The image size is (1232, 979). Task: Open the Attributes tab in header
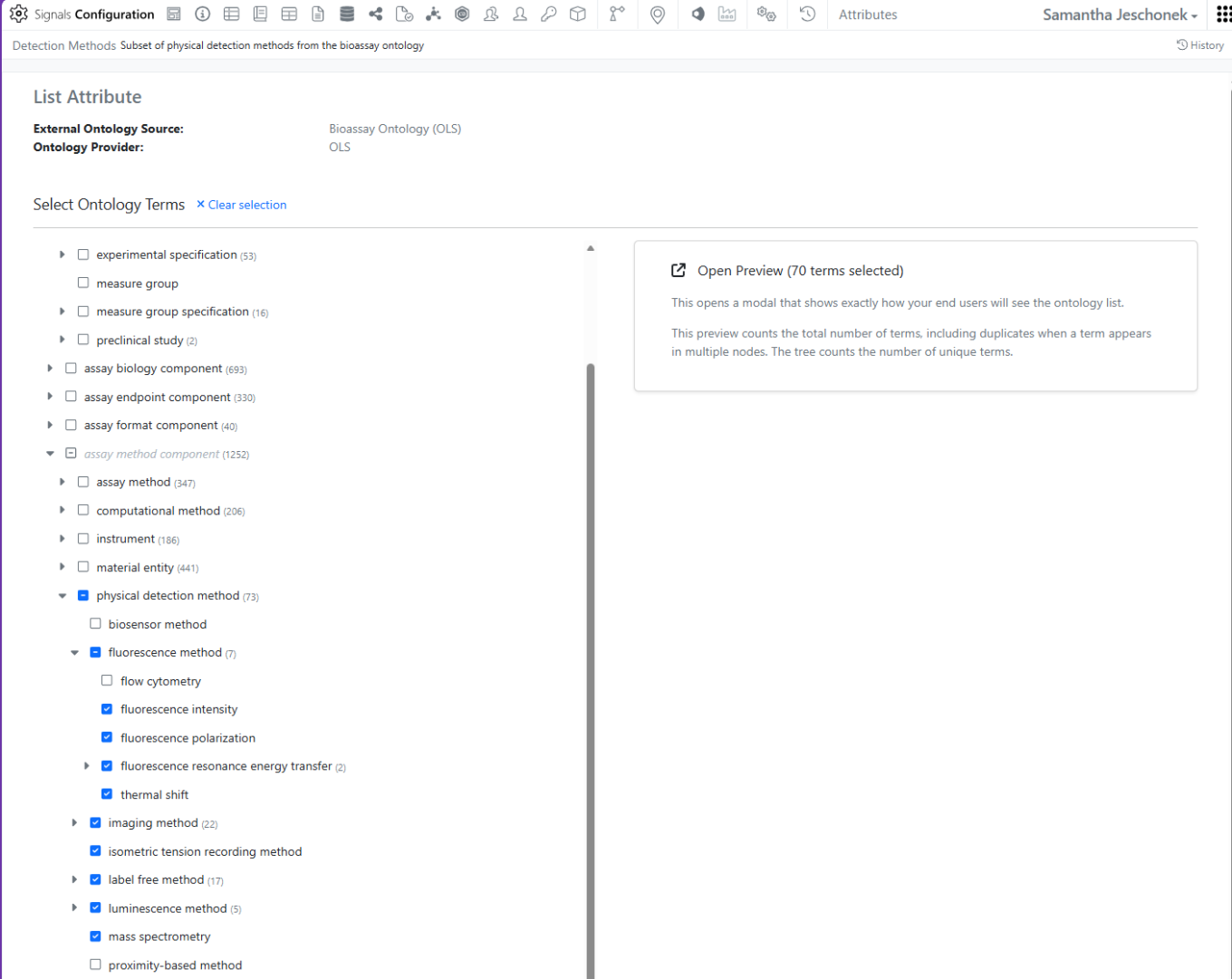point(867,14)
